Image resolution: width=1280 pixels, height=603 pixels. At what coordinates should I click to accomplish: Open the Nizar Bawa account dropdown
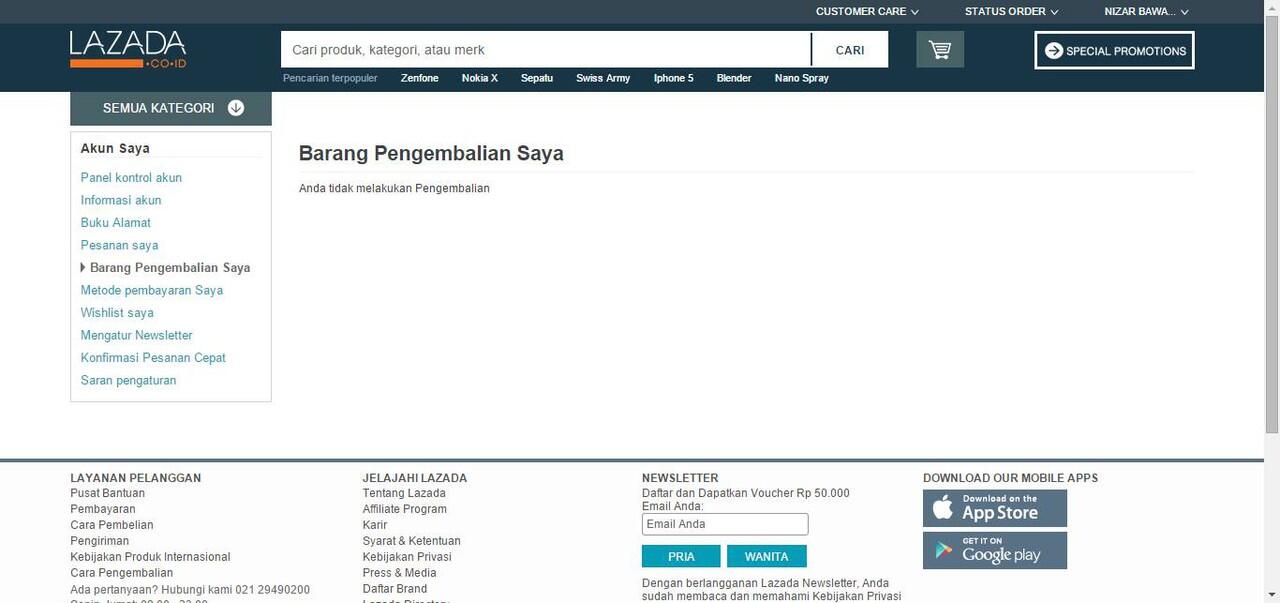click(1146, 12)
